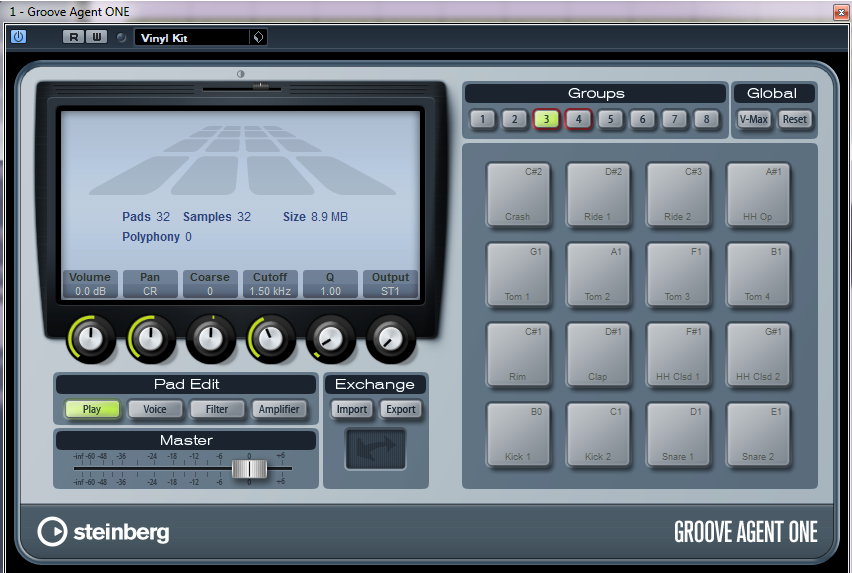Click the Coarse 0 value field
The image size is (852, 573).
[210, 291]
